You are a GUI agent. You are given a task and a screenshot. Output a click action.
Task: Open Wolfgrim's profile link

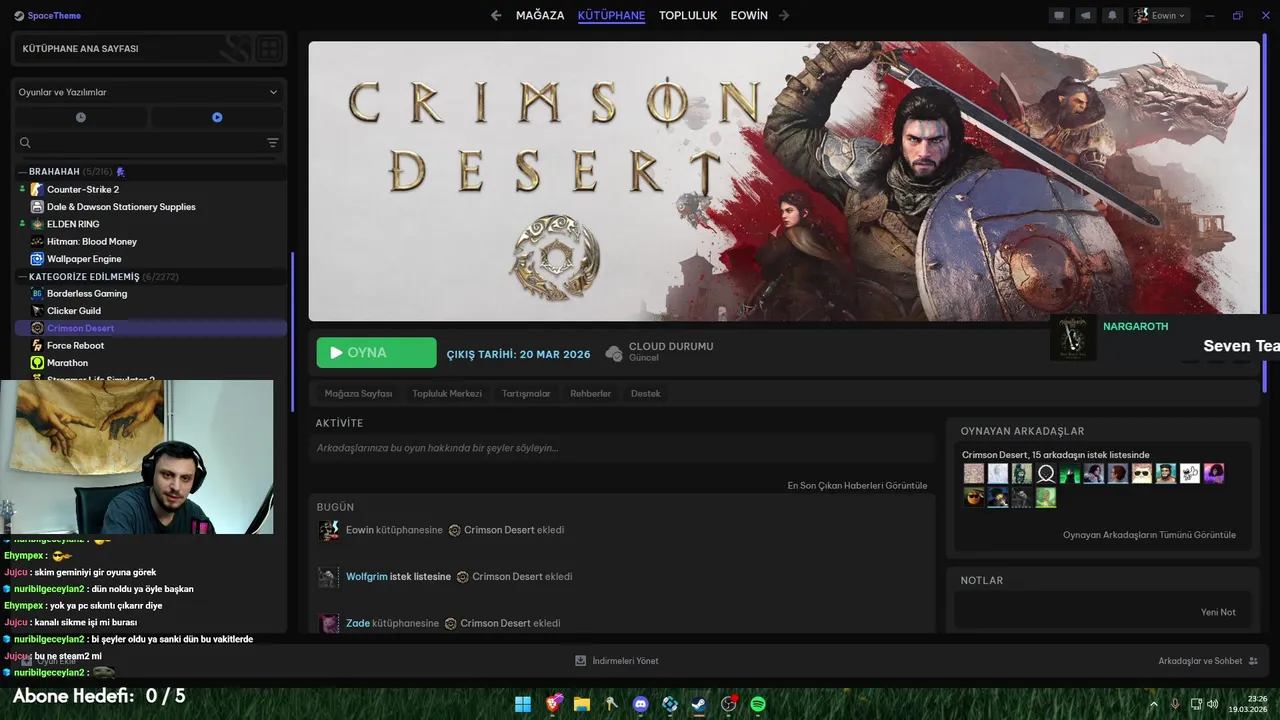[366, 577]
